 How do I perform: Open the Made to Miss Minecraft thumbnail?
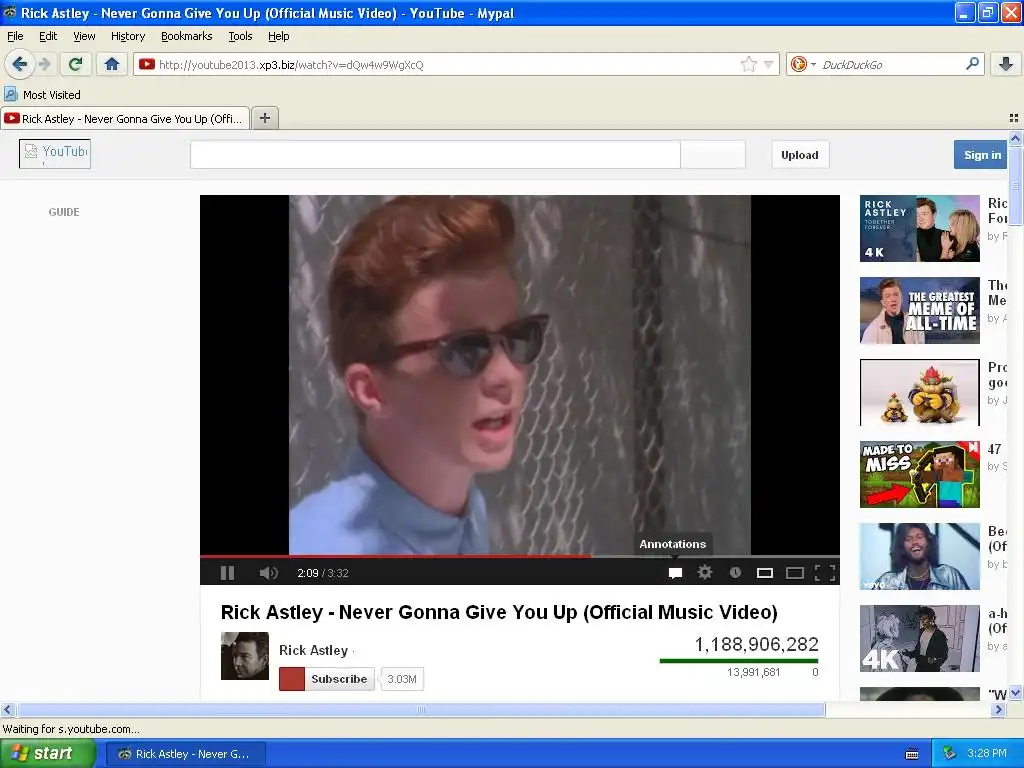coord(920,474)
